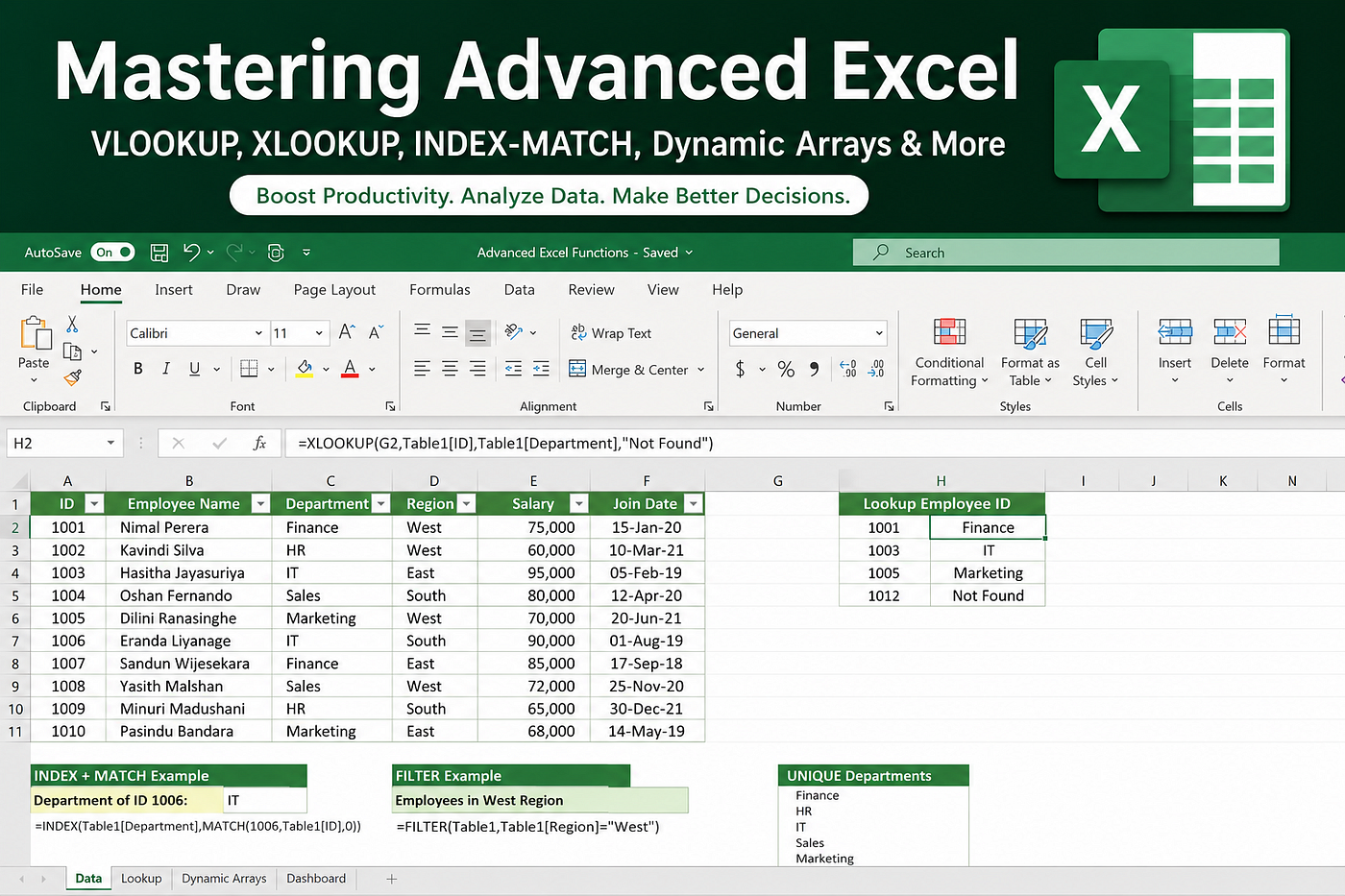Image resolution: width=1345 pixels, height=896 pixels.
Task: Apply the red font color
Action: coord(350,369)
